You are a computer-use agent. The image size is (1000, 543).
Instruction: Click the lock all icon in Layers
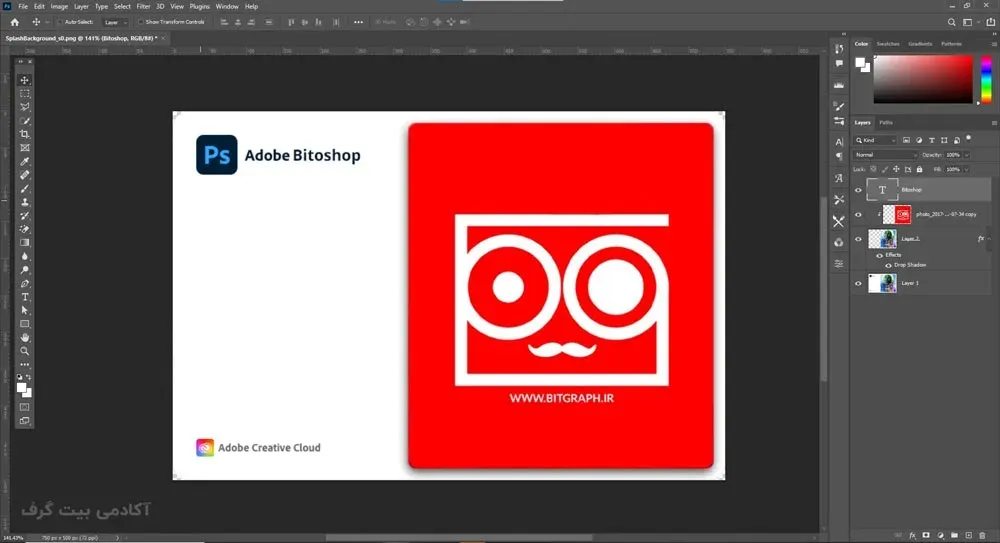[920, 170]
